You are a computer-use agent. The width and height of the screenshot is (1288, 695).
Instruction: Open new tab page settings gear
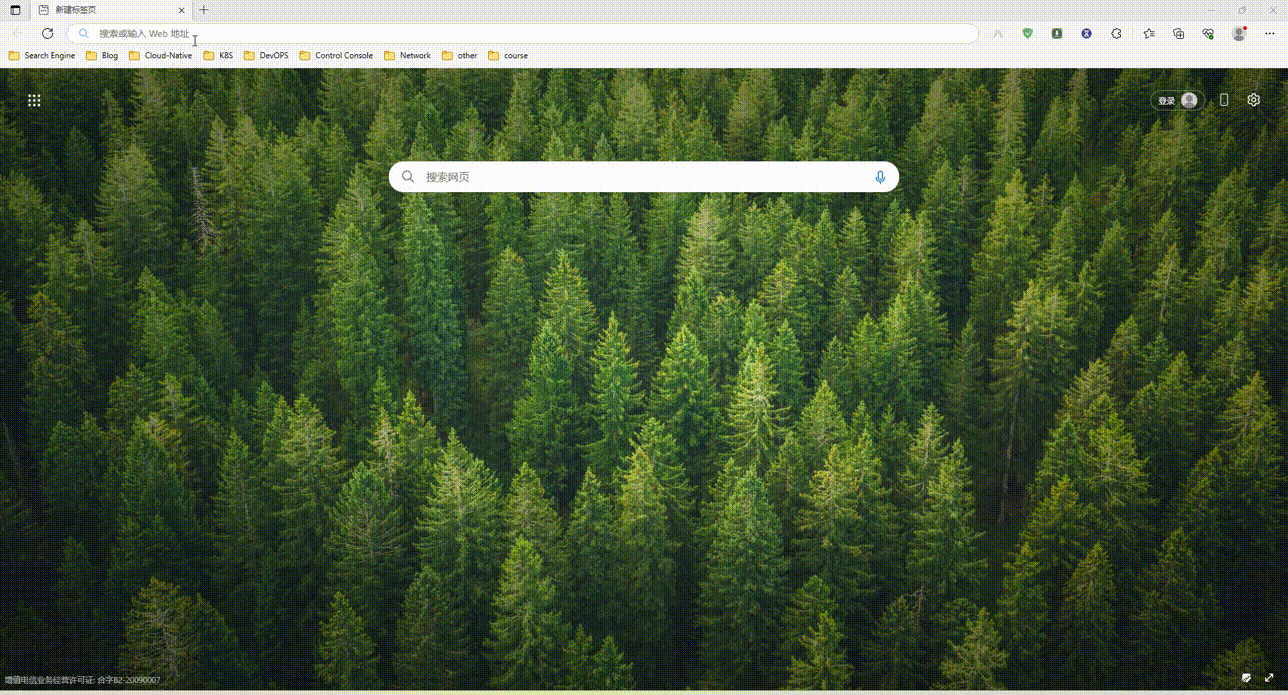1254,100
